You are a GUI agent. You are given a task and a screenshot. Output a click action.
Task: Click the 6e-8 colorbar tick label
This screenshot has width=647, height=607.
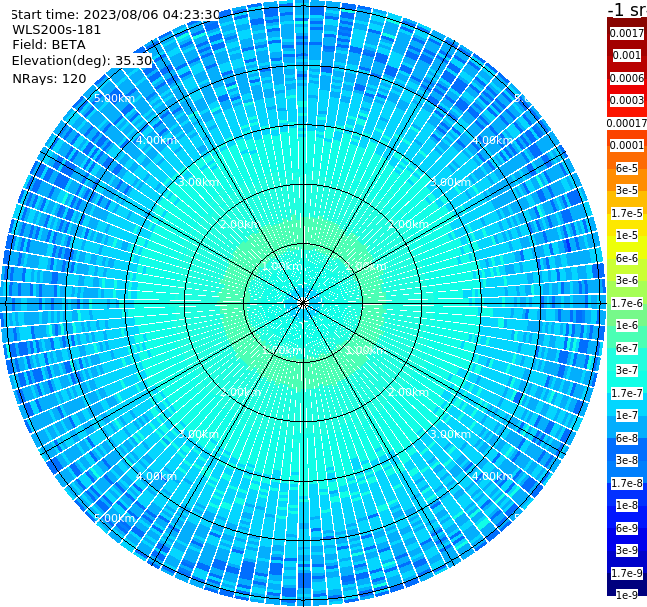tap(627, 438)
